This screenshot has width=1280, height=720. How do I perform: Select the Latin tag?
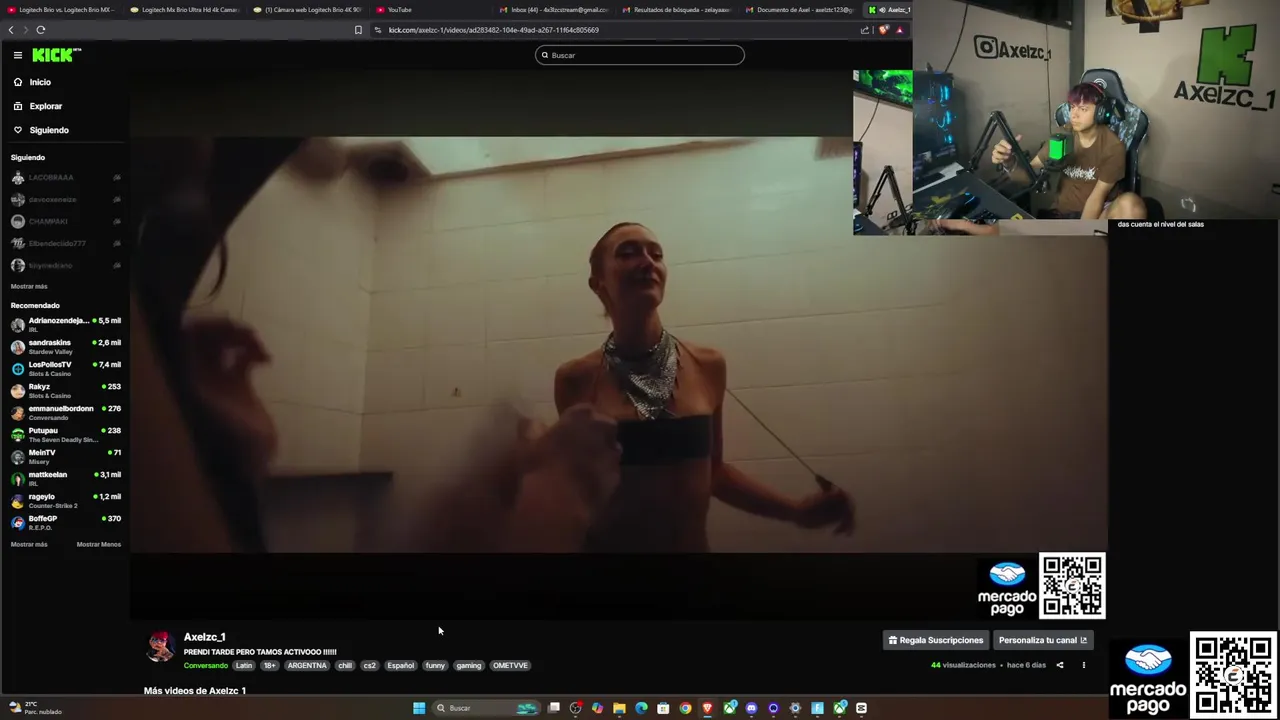244,666
